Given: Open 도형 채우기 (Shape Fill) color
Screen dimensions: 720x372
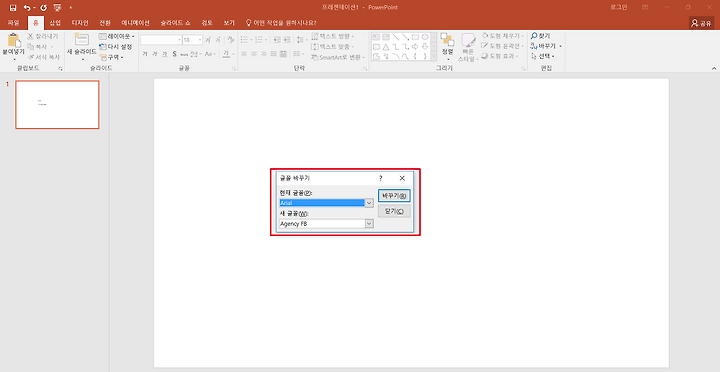Looking at the screenshot, I should (x=503, y=36).
